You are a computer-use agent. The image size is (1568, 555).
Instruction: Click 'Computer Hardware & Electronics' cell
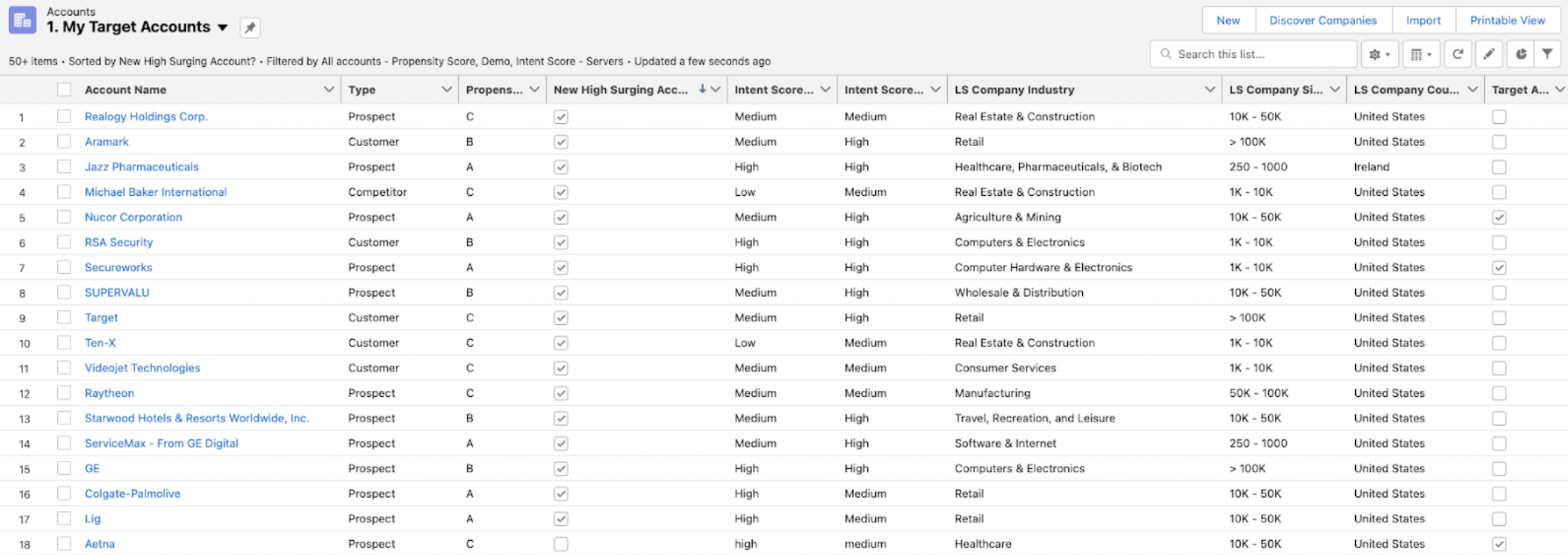(1043, 268)
